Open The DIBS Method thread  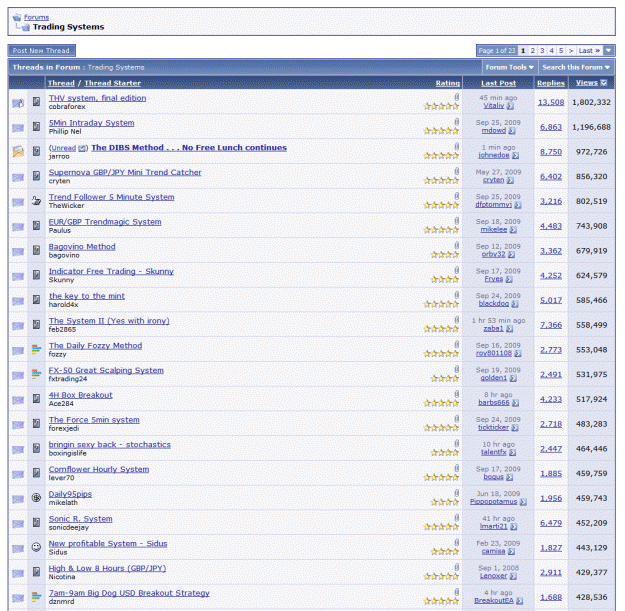(189, 147)
